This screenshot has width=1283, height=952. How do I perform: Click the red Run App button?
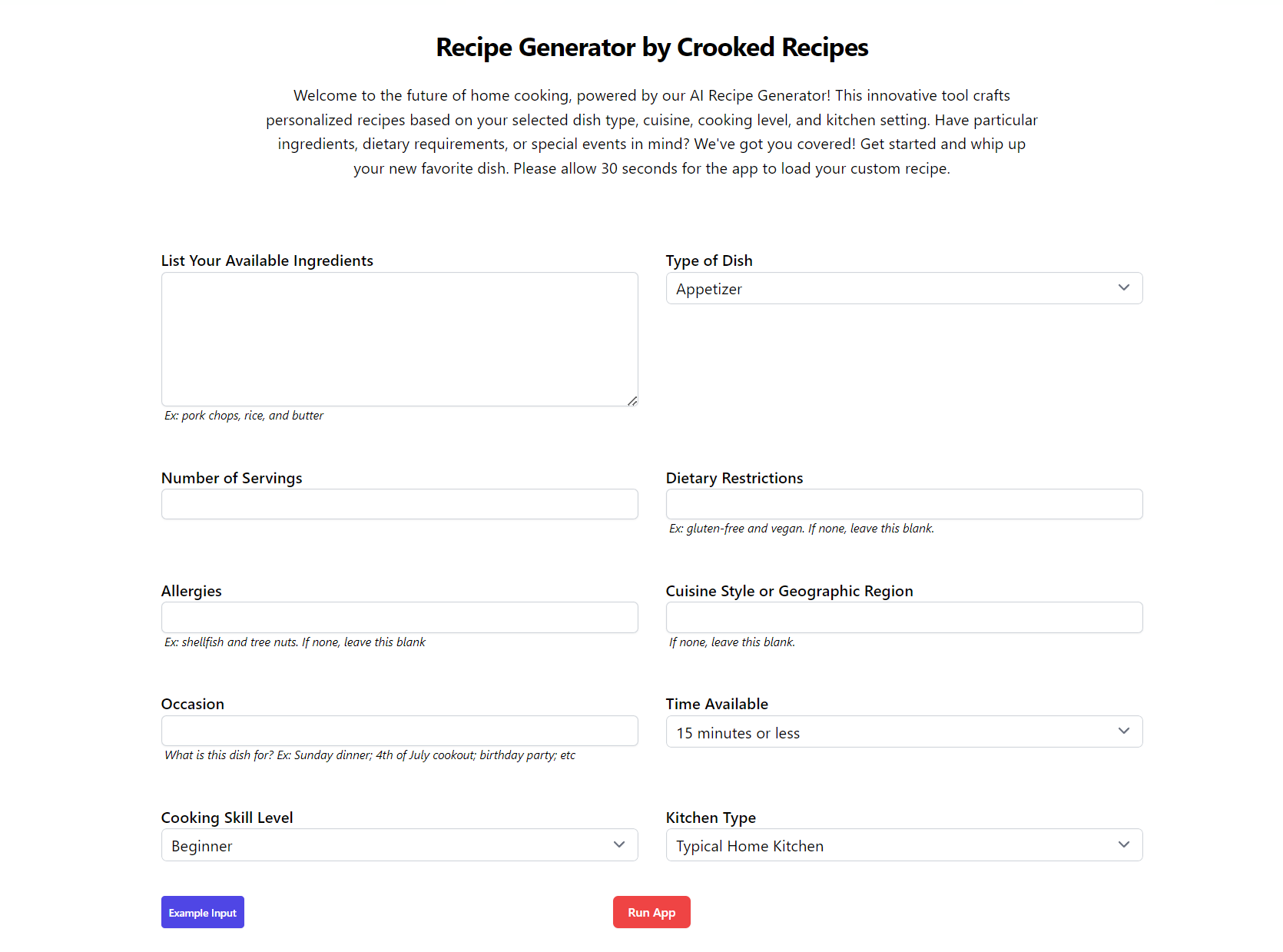(x=651, y=912)
